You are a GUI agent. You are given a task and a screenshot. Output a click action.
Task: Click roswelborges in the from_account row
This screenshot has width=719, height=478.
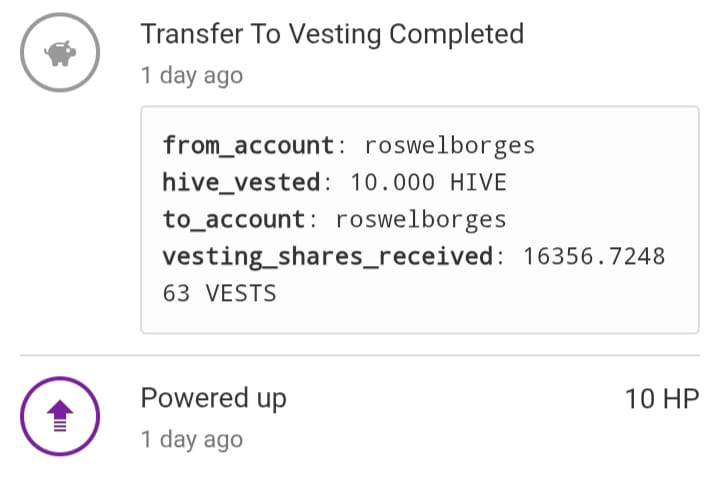coord(450,146)
